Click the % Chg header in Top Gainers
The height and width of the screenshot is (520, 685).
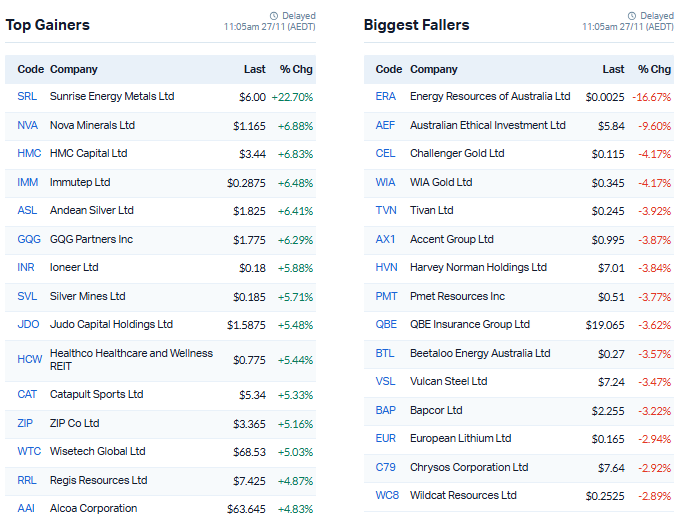coord(296,69)
